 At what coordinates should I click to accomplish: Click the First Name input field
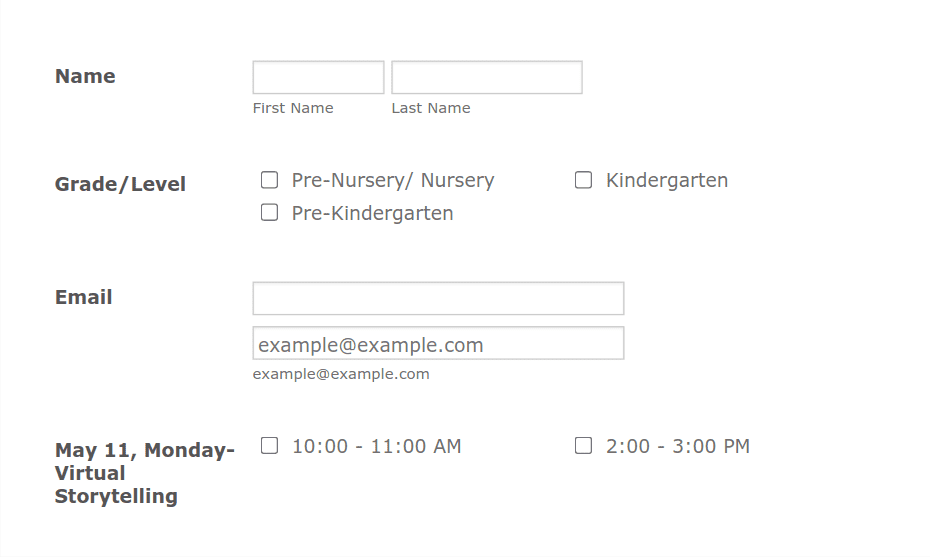click(318, 78)
